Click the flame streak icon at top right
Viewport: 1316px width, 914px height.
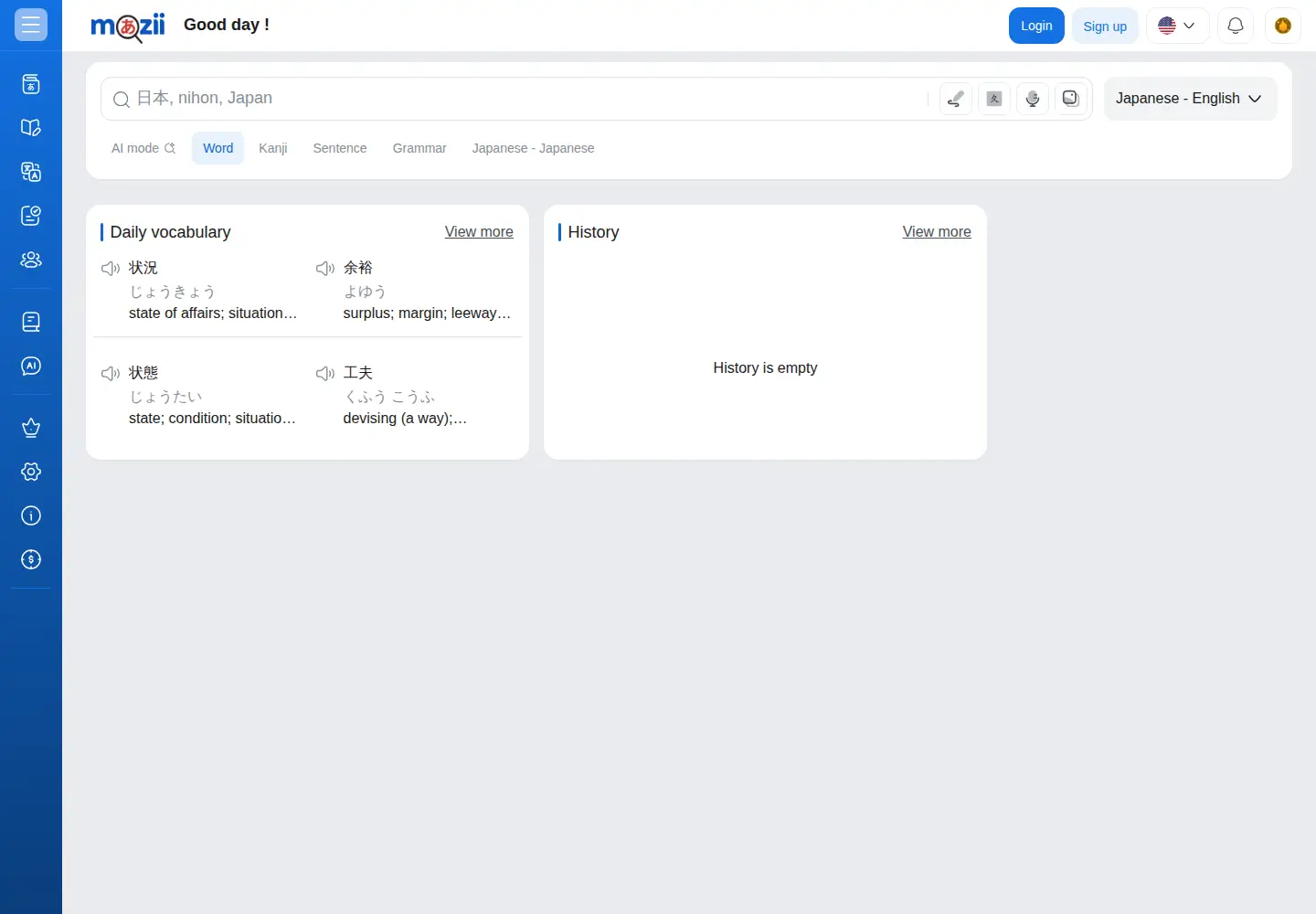pyautogui.click(x=1283, y=26)
